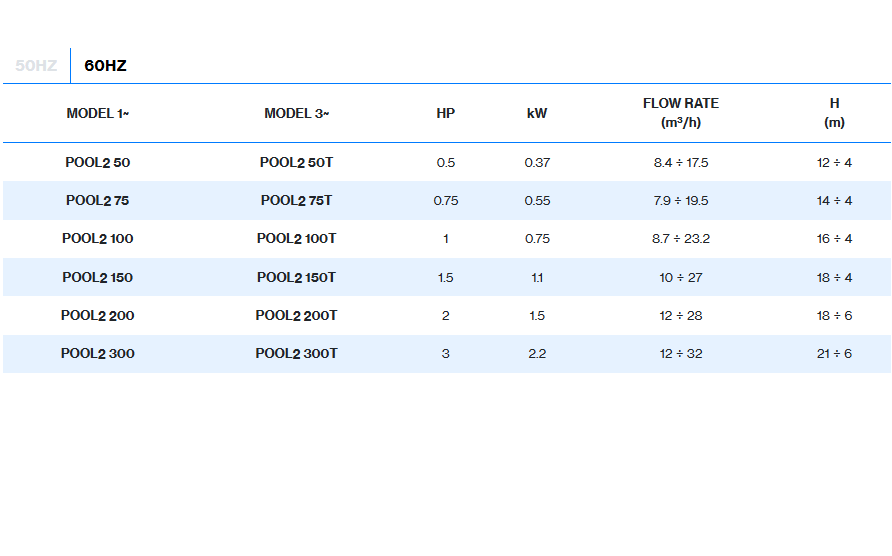Click the MODEL 3~ column header

coord(296,114)
